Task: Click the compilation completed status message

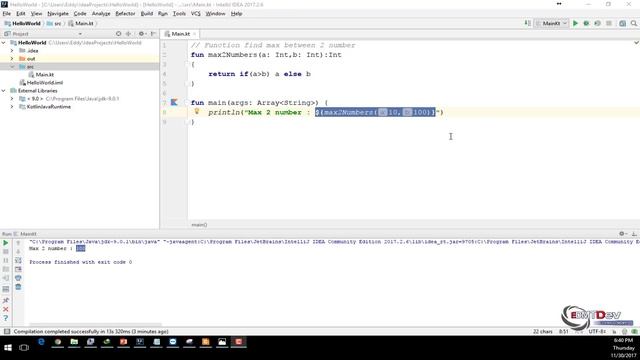Action: 91,331
